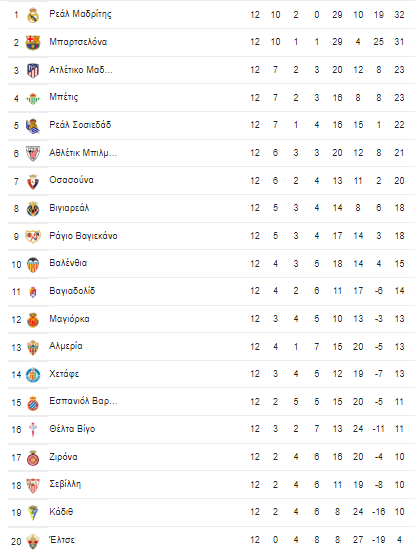
Task: Click the Real Madrid crest icon
Action: [x=33, y=15]
